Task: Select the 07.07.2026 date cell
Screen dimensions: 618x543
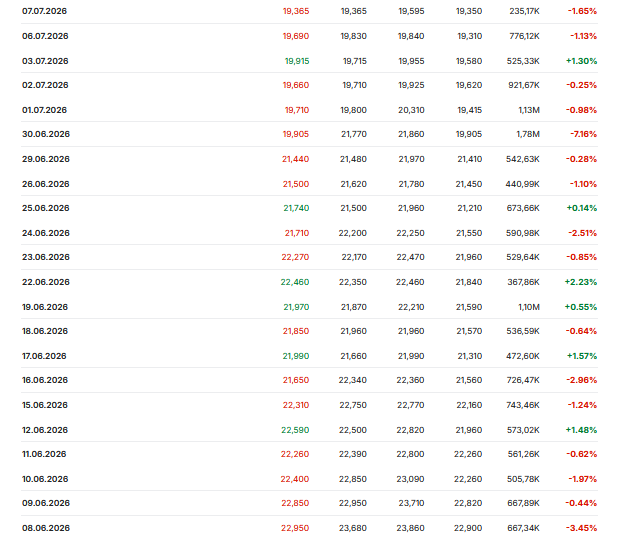Action: pos(44,11)
